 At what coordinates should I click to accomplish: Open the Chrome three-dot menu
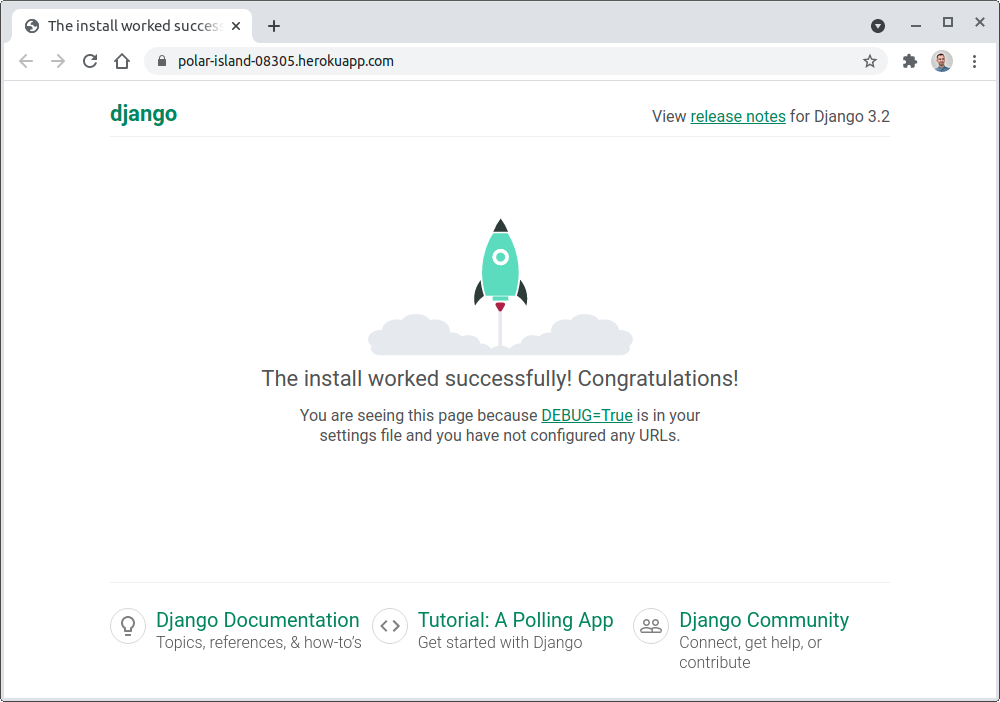pyautogui.click(x=975, y=61)
